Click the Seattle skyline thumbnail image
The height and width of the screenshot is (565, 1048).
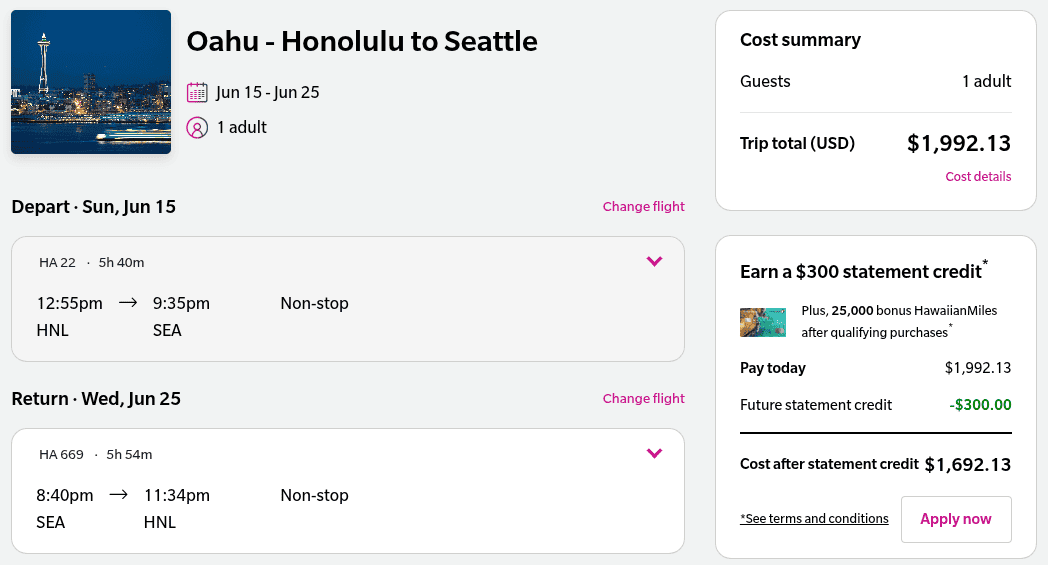(91, 82)
